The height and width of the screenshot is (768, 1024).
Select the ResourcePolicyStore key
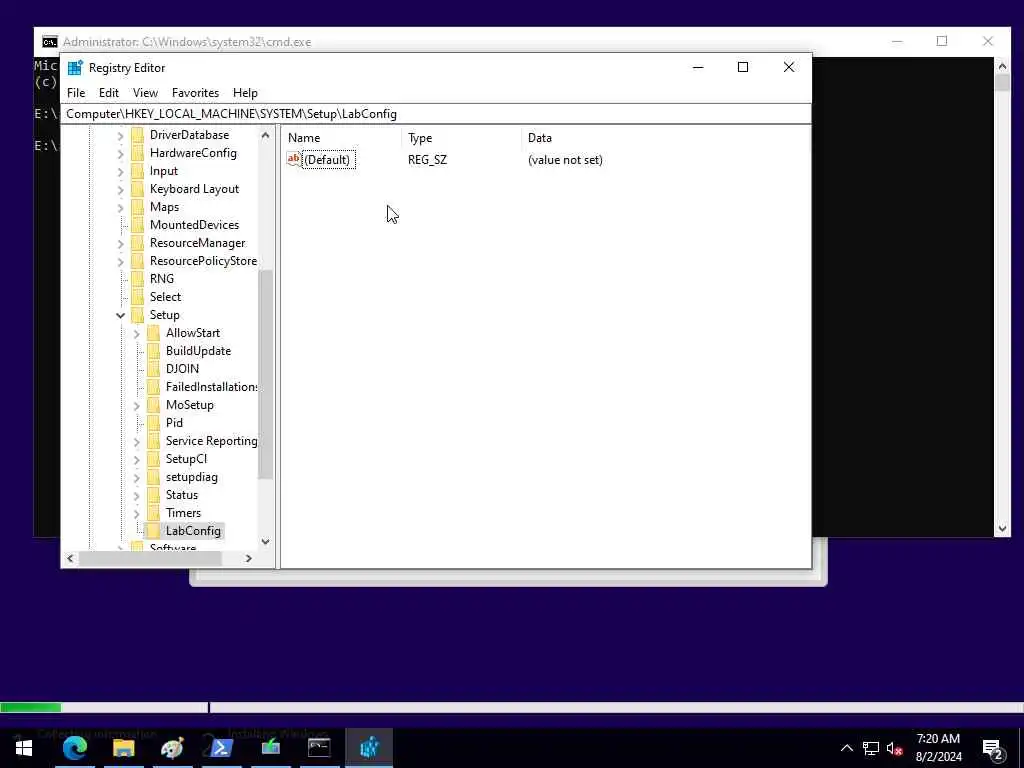(x=203, y=261)
